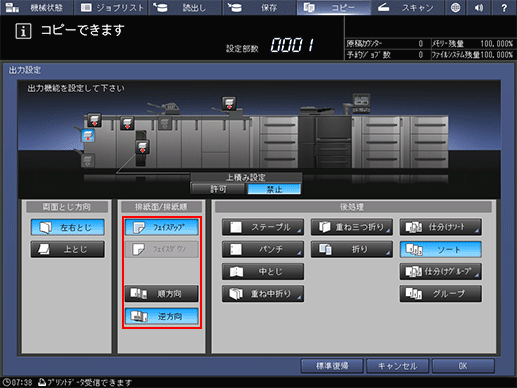
Task: Select the second finisher output tray icon
Action: click(x=127, y=123)
